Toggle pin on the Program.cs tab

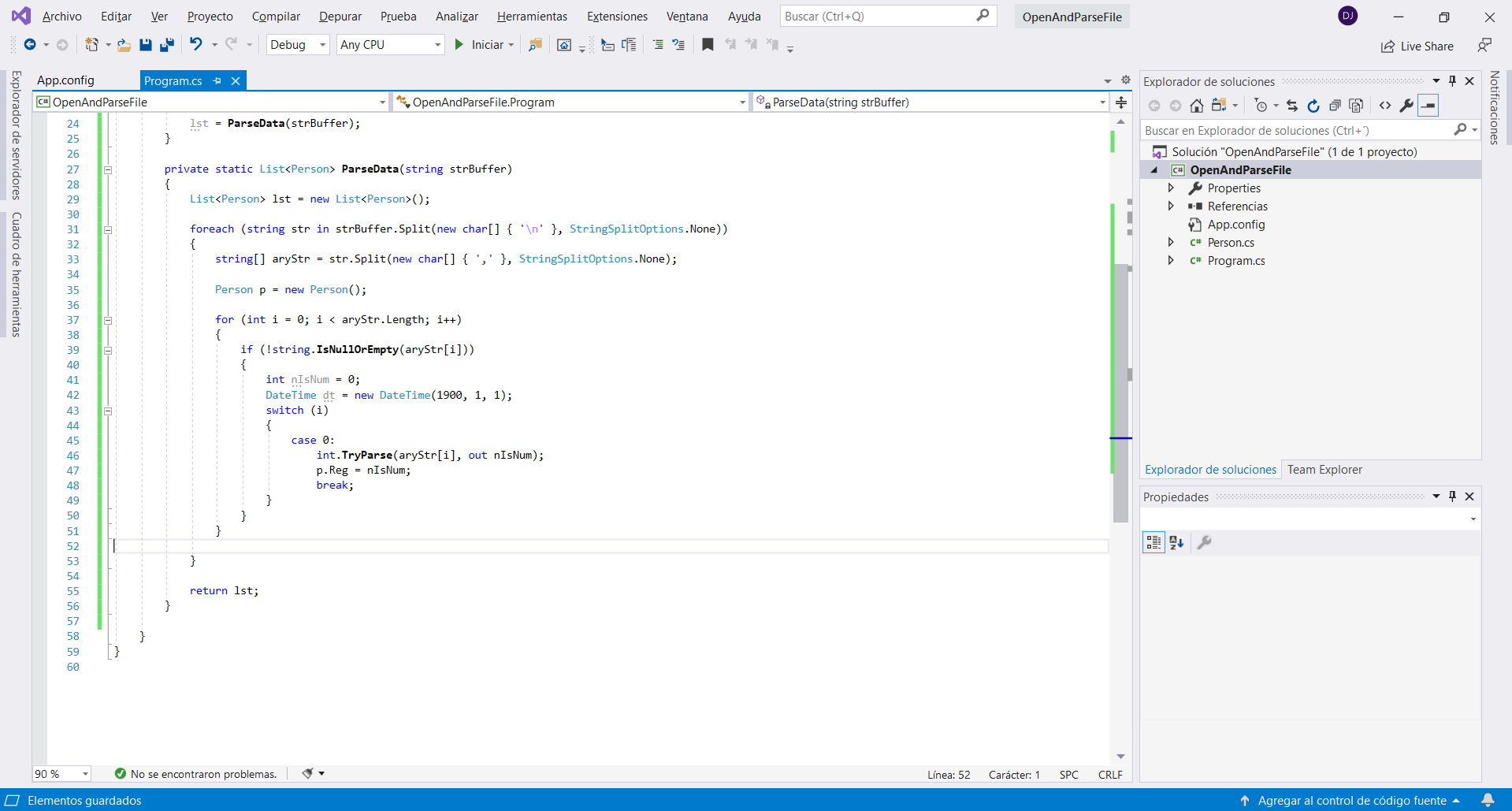pyautogui.click(x=217, y=80)
